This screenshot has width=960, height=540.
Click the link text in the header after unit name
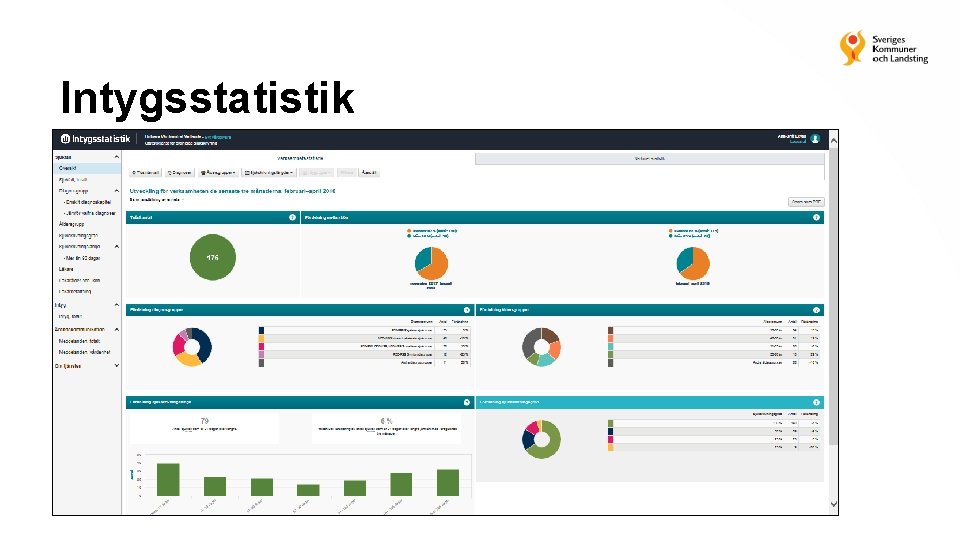tap(218, 137)
